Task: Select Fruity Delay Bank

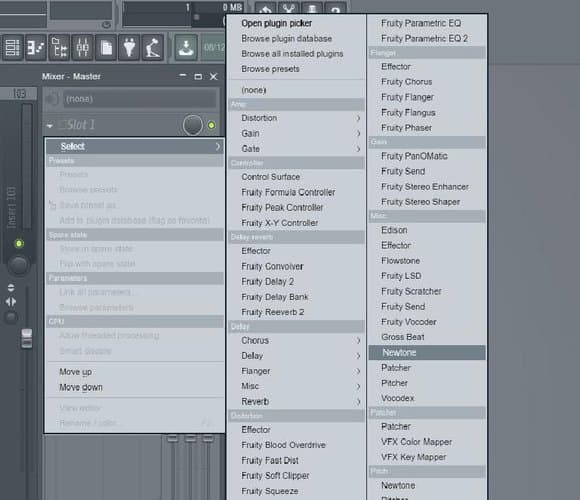Action: [296, 297]
